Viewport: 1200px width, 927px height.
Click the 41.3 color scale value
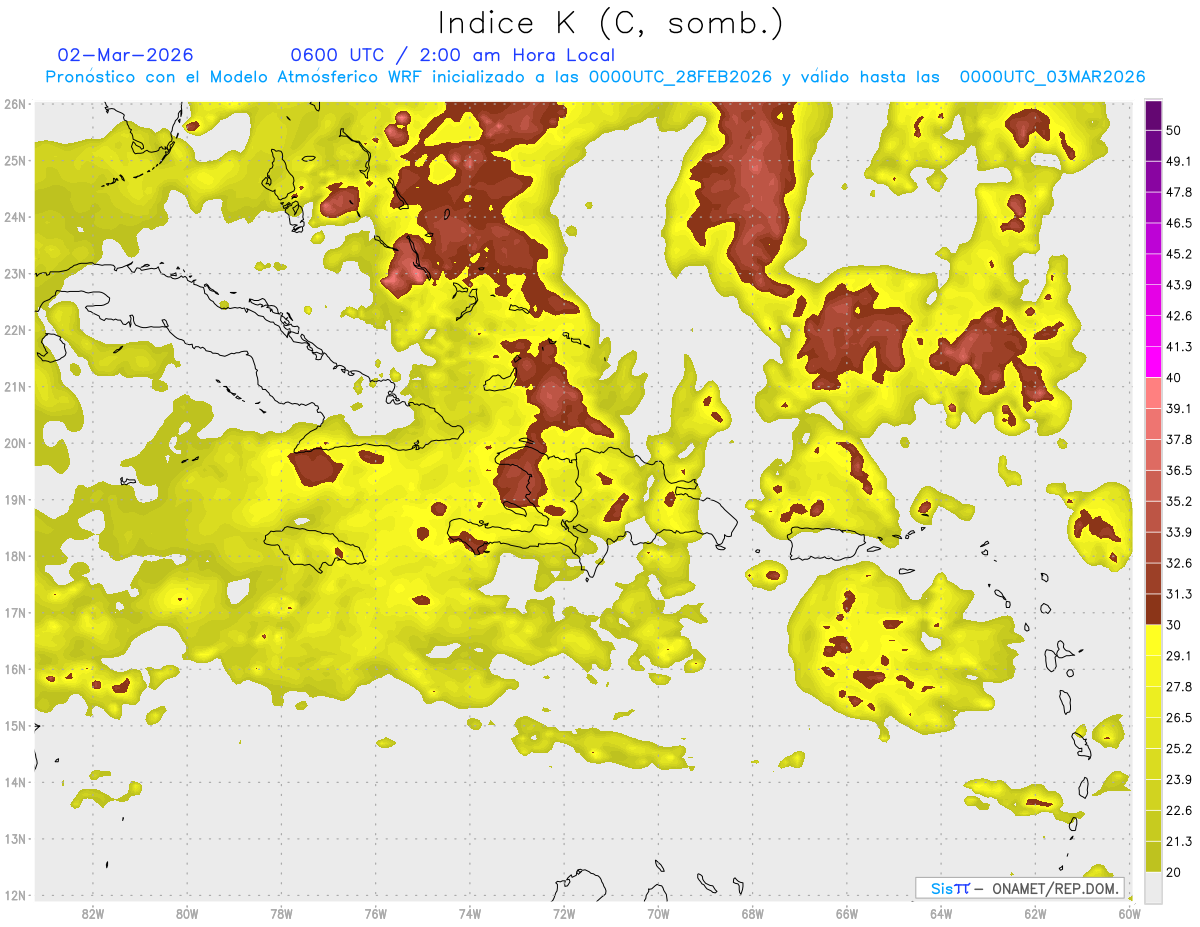[x=1179, y=347]
